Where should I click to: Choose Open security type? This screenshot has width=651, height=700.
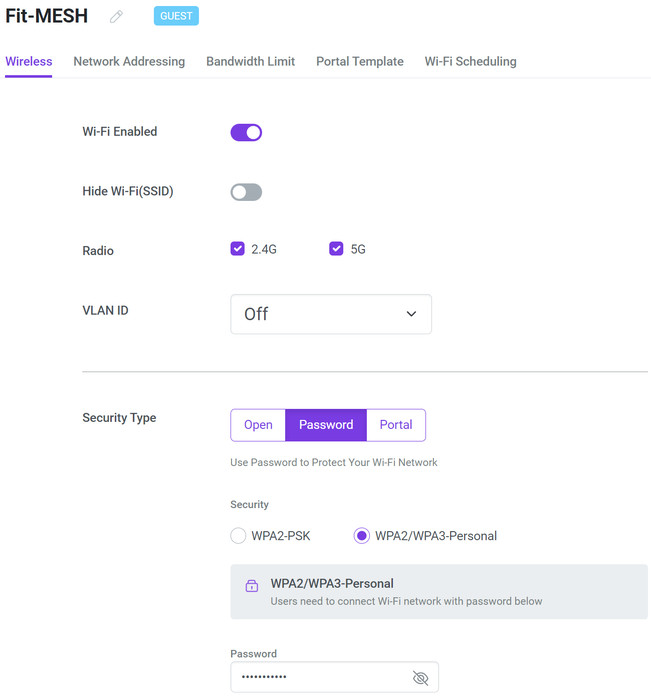(x=258, y=425)
